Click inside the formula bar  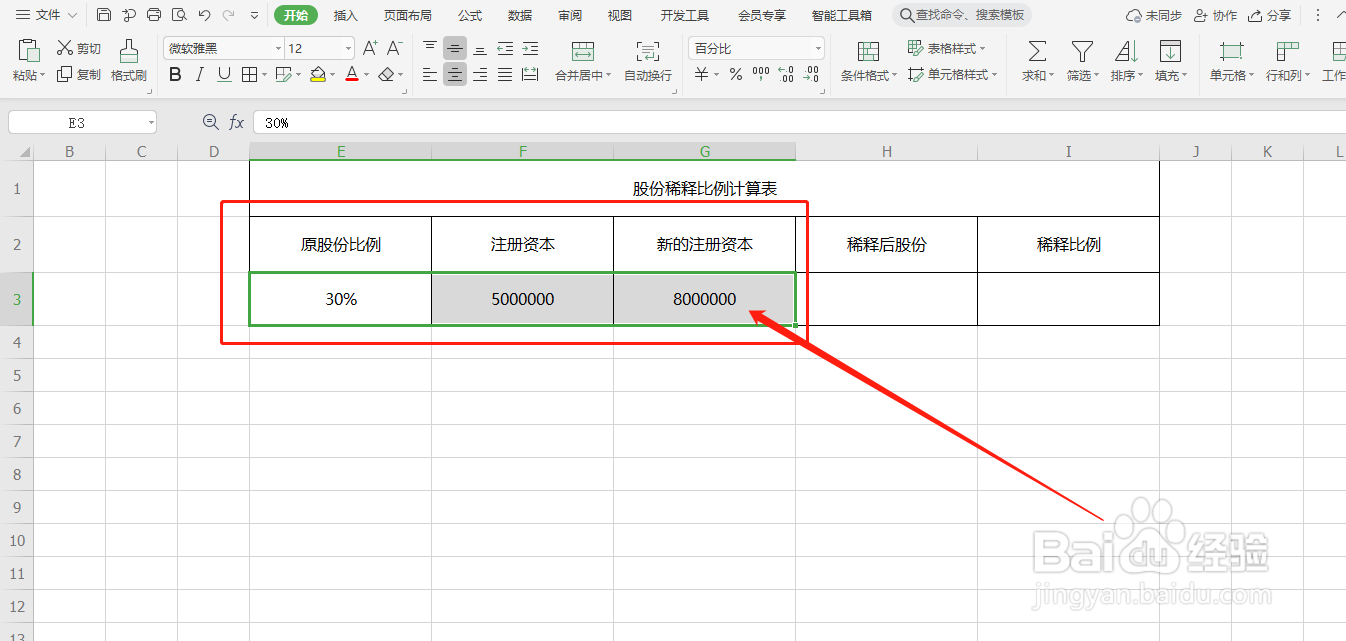click(x=500, y=122)
